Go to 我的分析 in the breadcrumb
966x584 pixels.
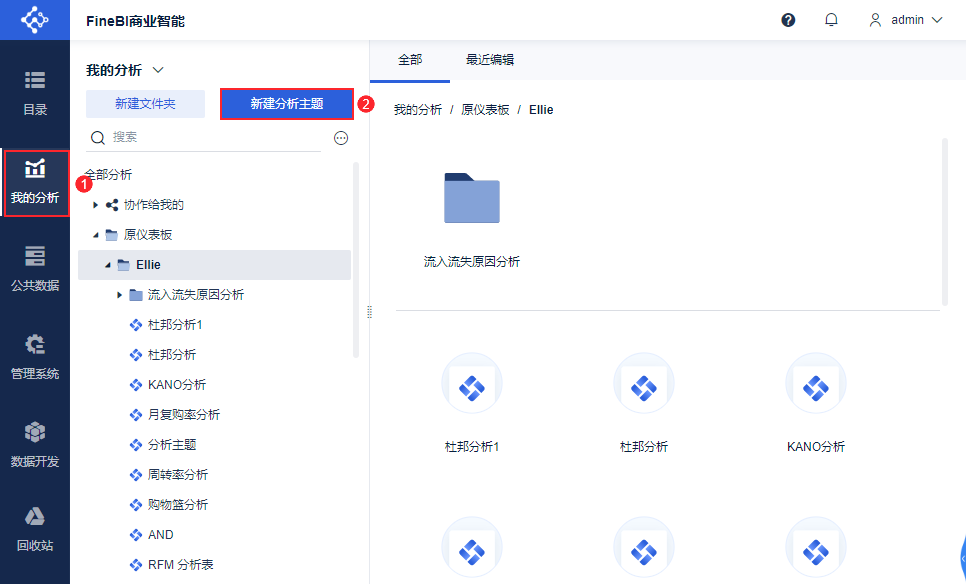click(x=418, y=110)
